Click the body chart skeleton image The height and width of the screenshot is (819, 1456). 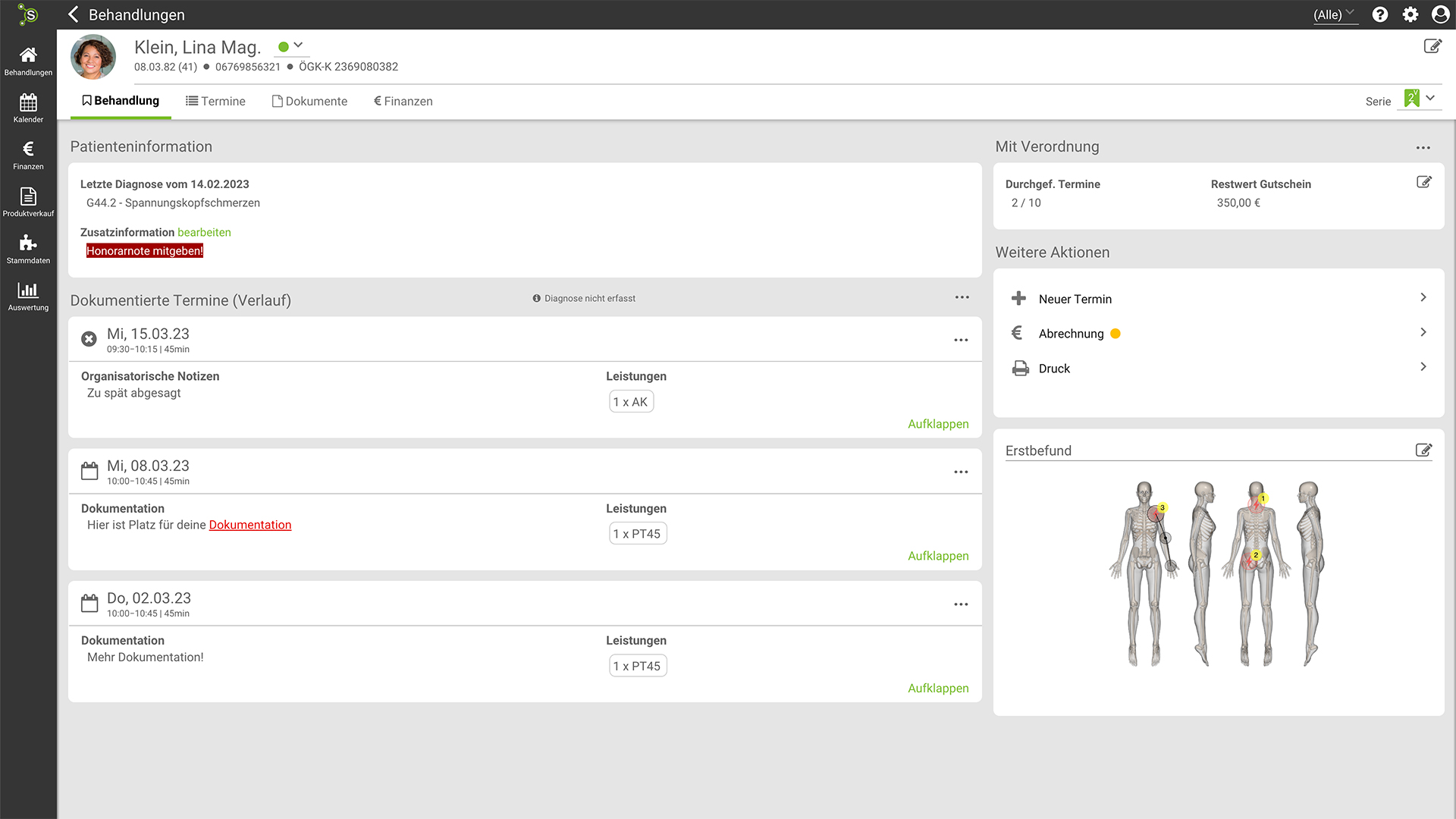1218,573
